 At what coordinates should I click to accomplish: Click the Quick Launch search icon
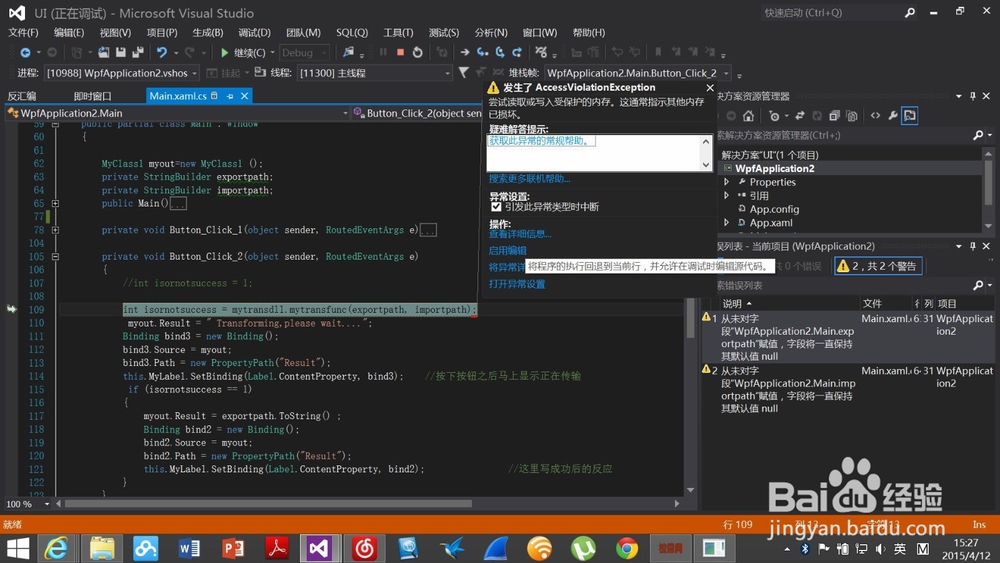point(909,13)
